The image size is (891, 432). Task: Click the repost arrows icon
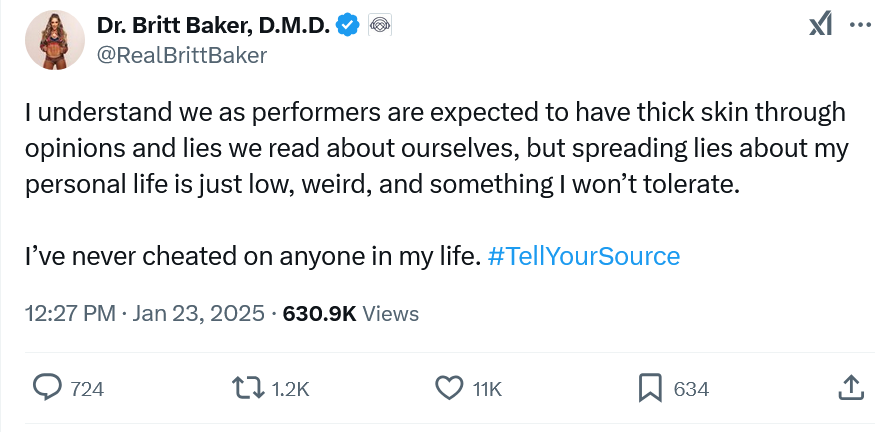[x=249, y=389]
